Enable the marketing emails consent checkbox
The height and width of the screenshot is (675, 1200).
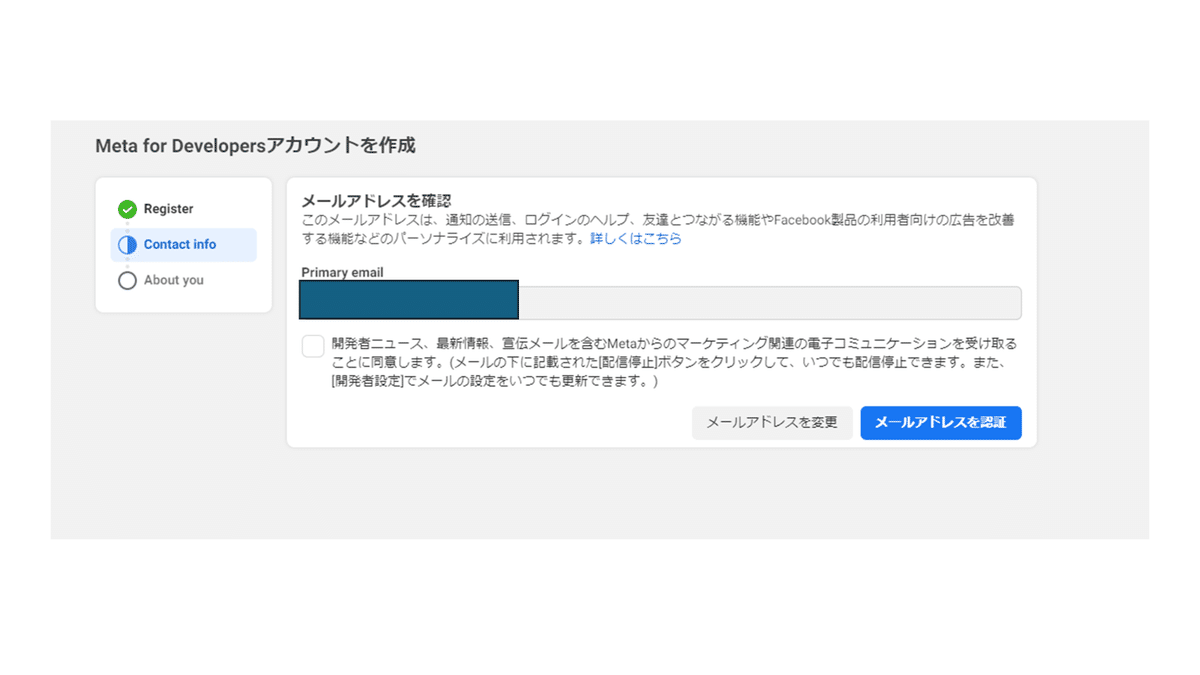coord(313,346)
